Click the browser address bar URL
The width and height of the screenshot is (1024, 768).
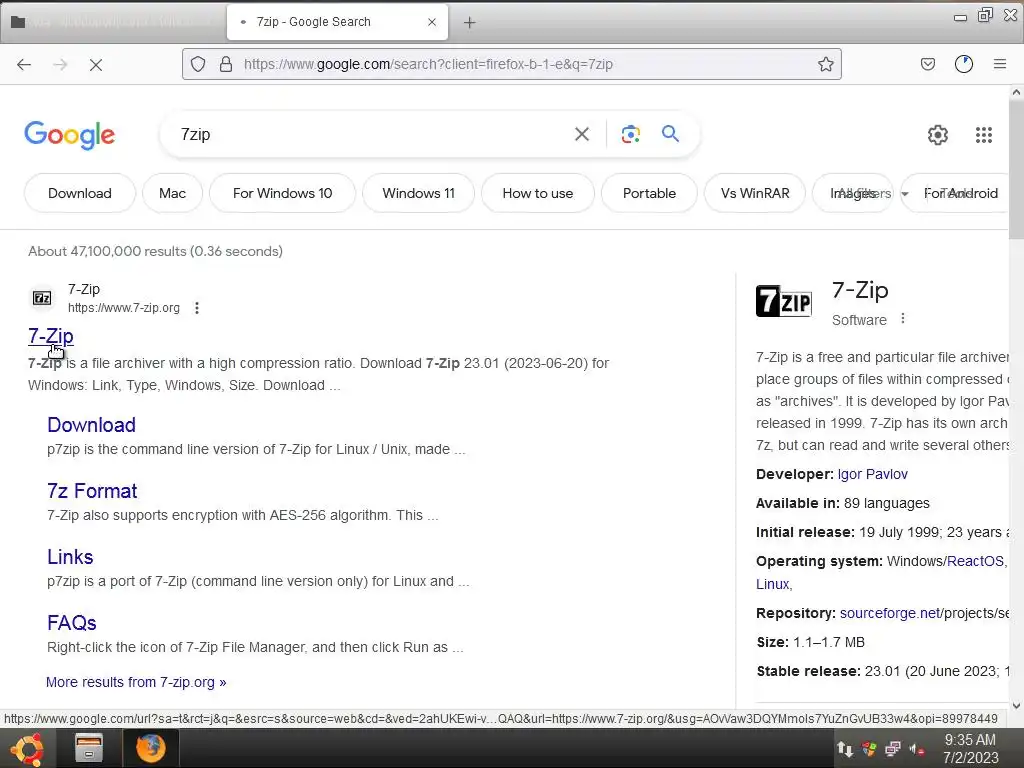[x=428, y=64]
